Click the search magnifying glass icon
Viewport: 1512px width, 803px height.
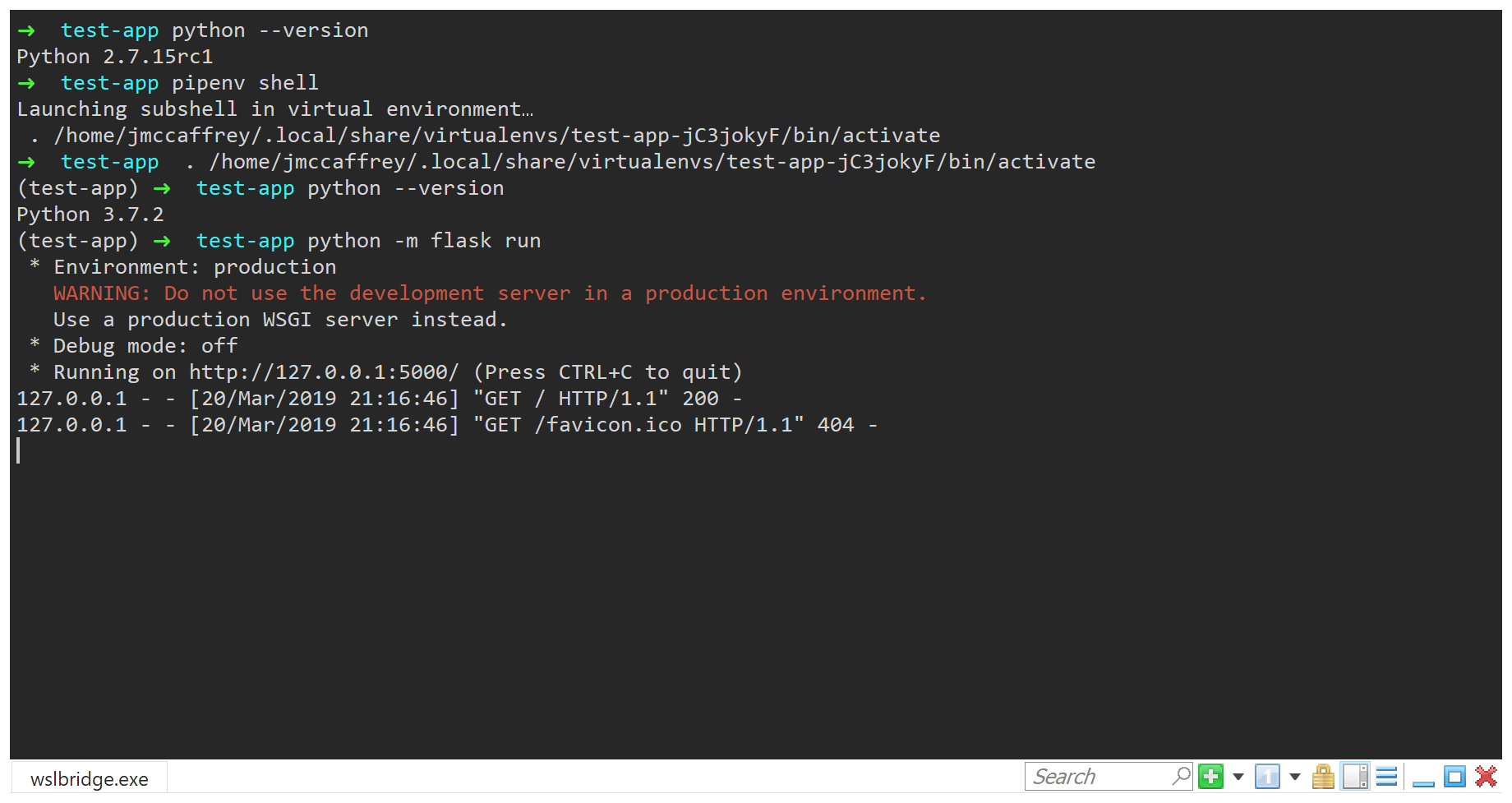(1182, 776)
